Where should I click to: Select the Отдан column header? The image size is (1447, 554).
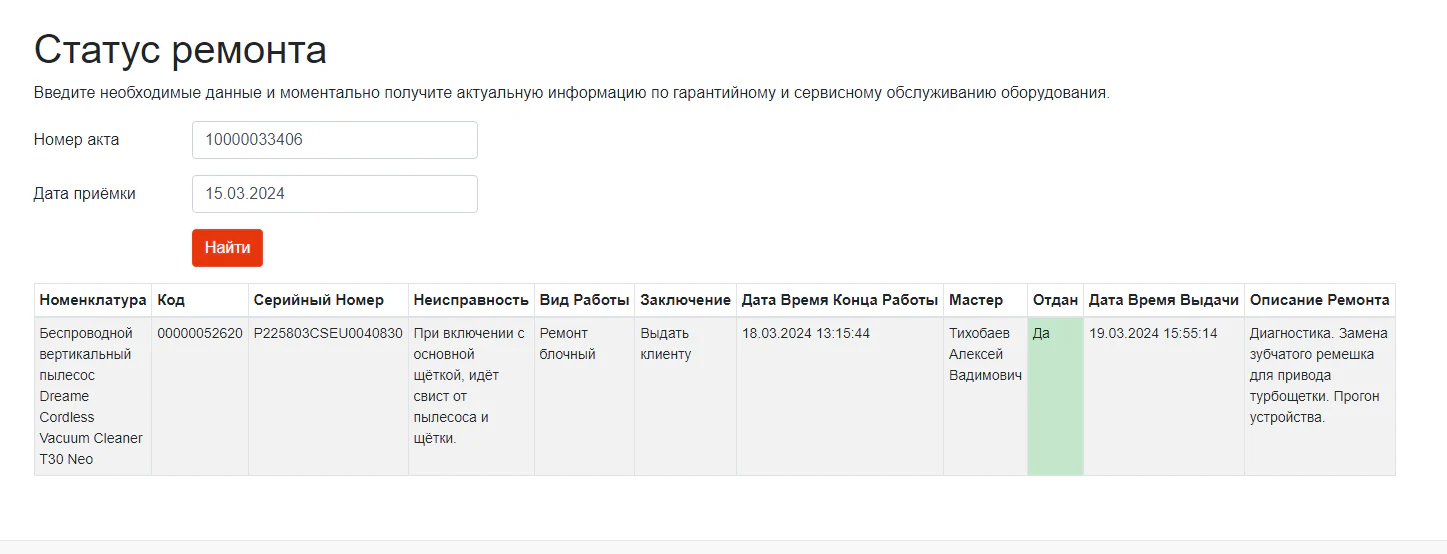[x=1056, y=300]
